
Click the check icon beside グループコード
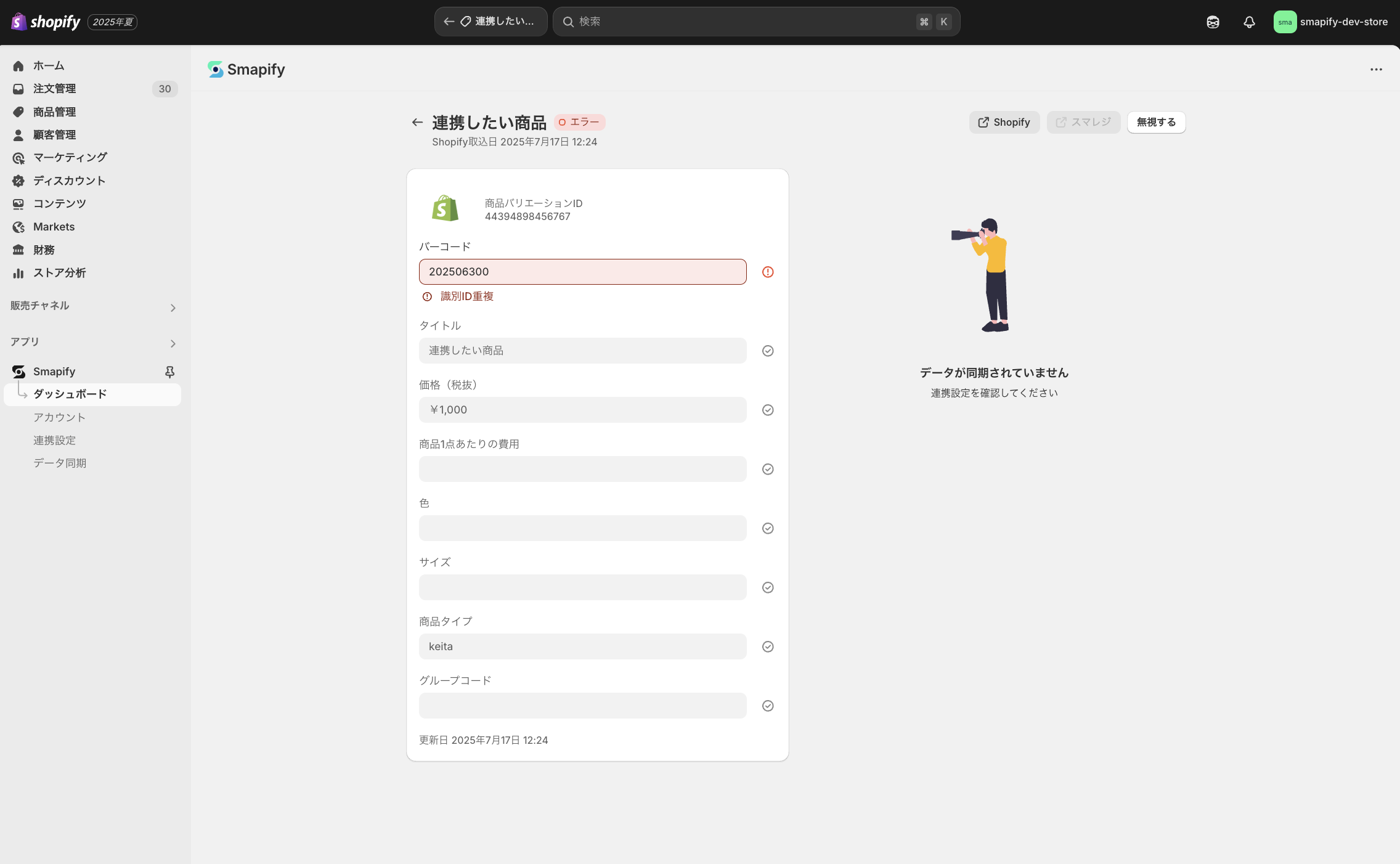tap(768, 706)
